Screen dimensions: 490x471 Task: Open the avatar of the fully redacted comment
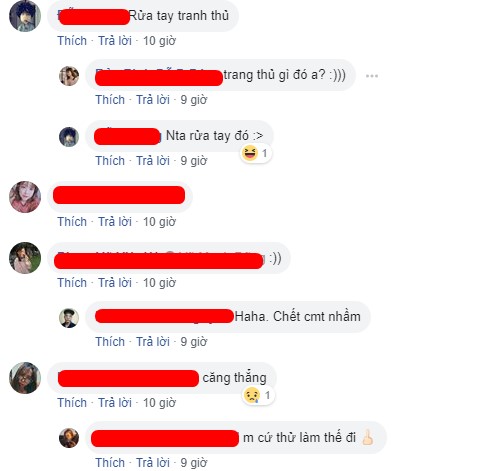coord(25,197)
